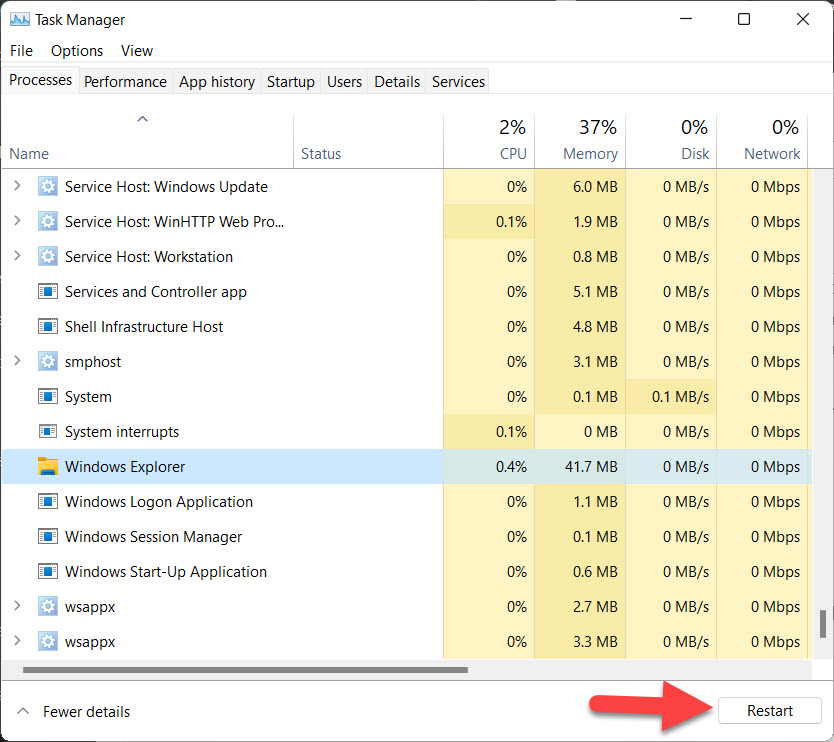The height and width of the screenshot is (742, 834).
Task: Open the Options menu
Action: click(x=77, y=51)
